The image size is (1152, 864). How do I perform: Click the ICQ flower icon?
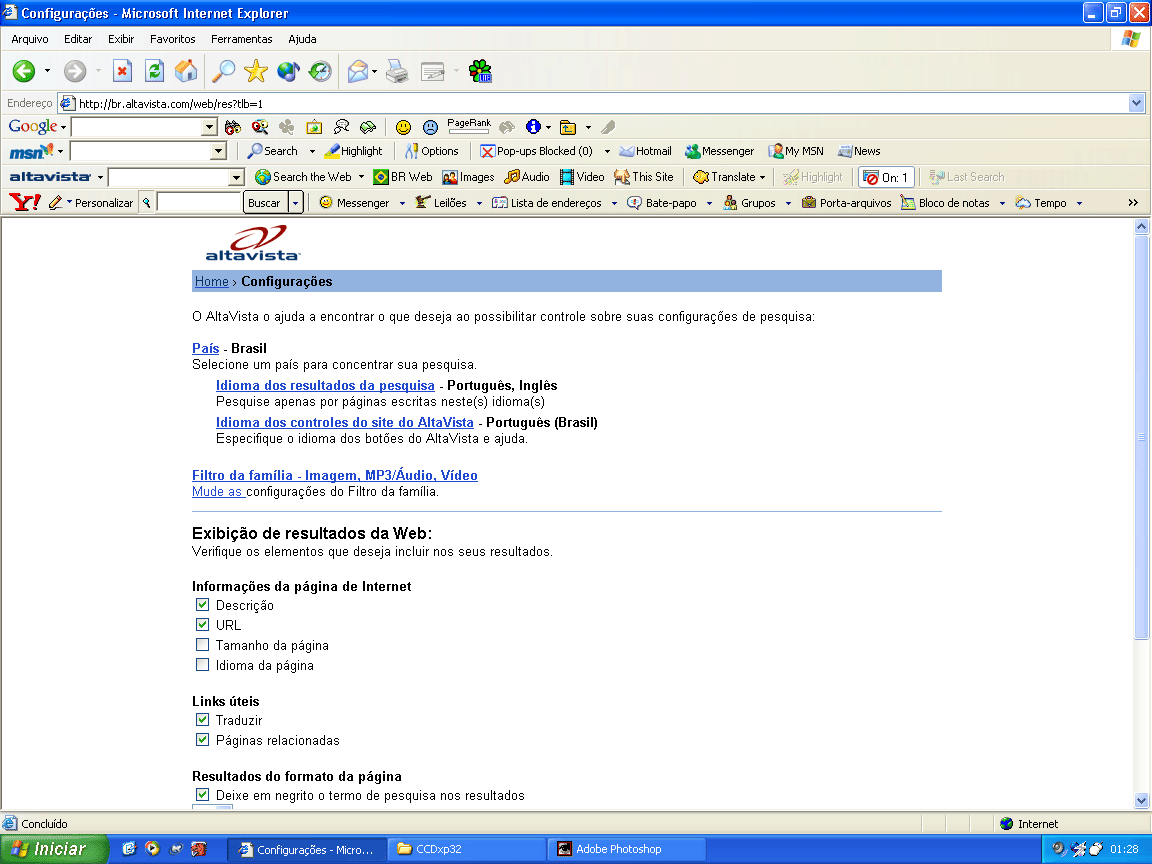[480, 71]
